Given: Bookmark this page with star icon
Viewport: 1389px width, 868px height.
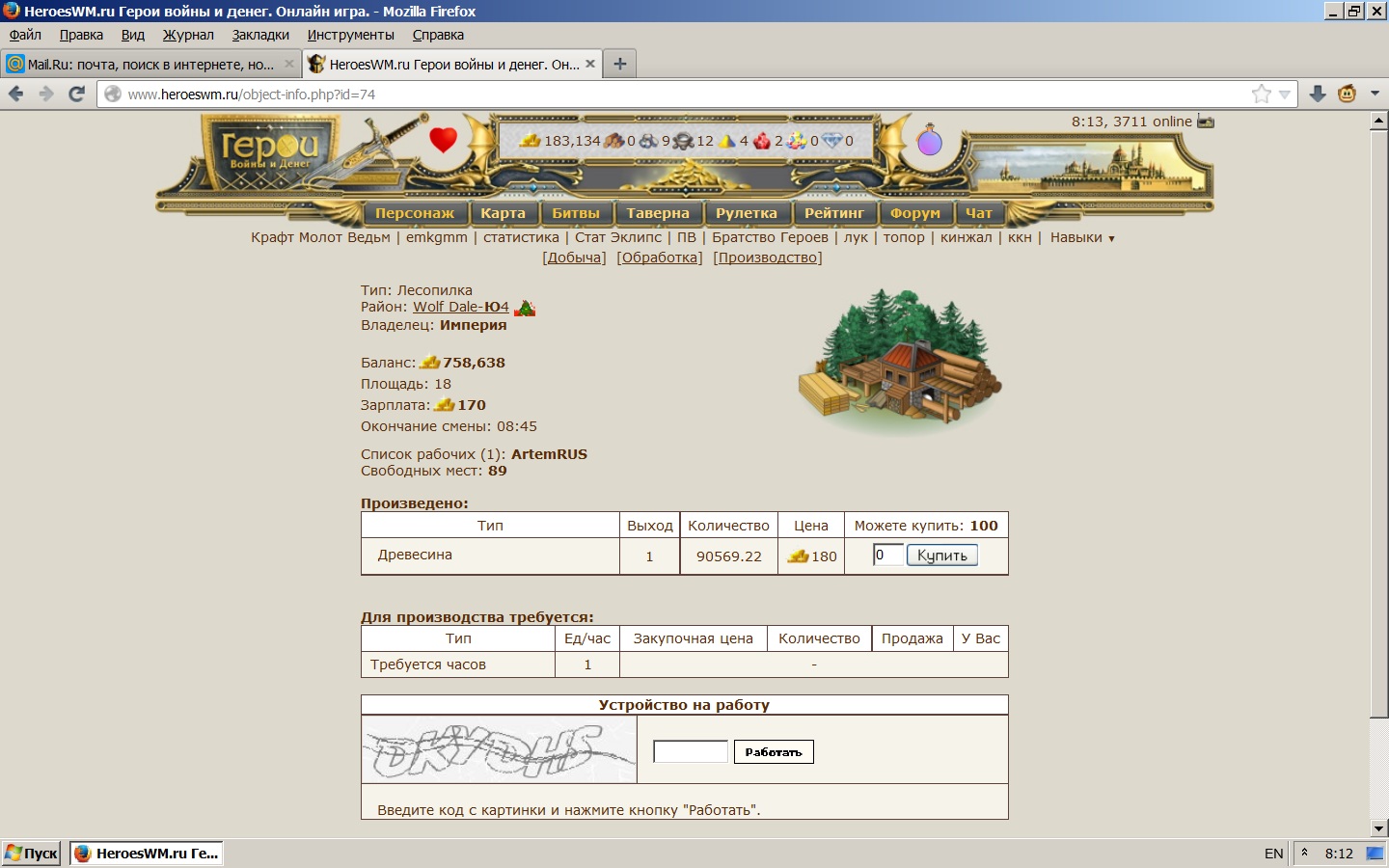Looking at the screenshot, I should click(1261, 94).
